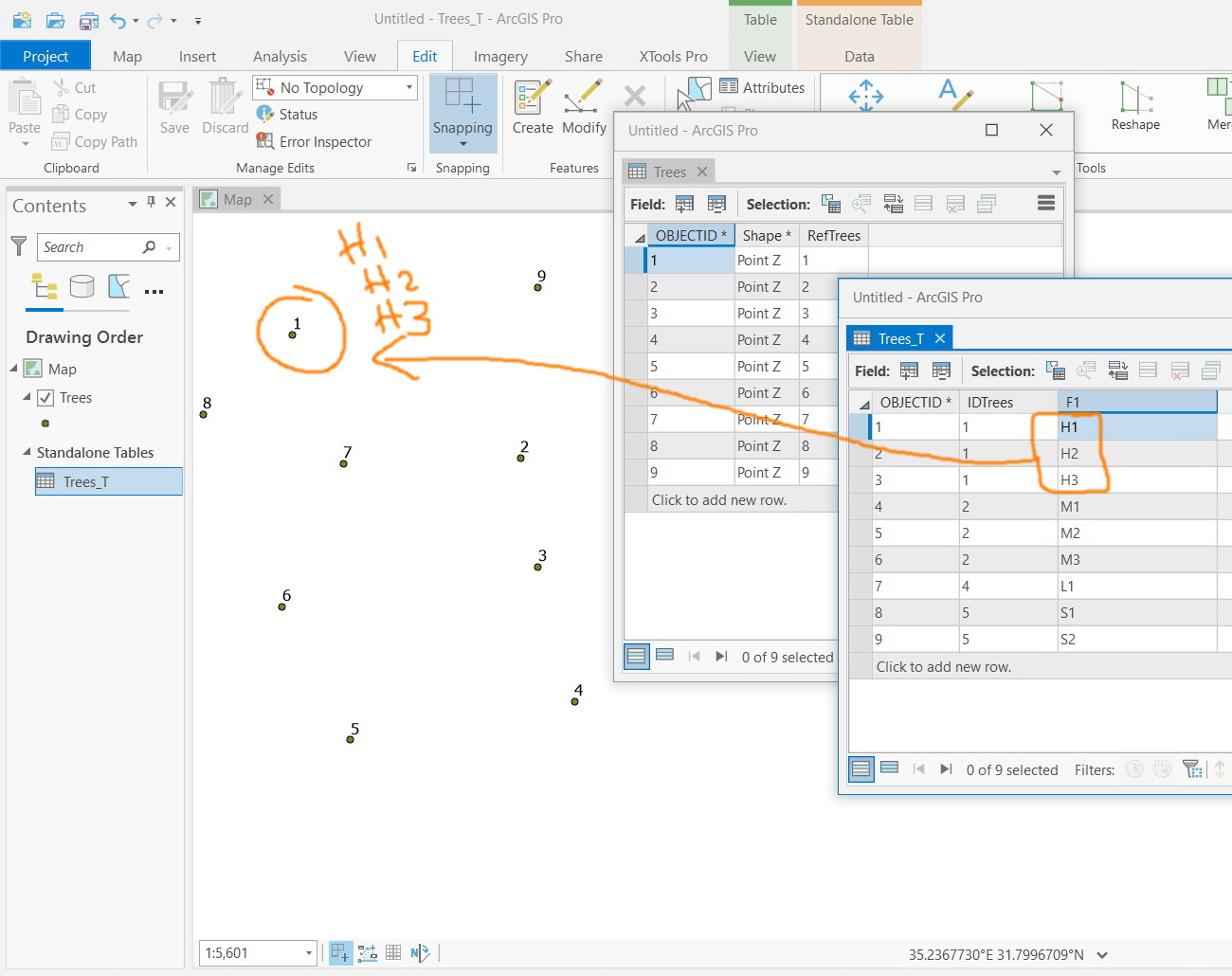Screen dimensions: 1232x976
Task: Open the map scale dropdown
Action: 308,953
